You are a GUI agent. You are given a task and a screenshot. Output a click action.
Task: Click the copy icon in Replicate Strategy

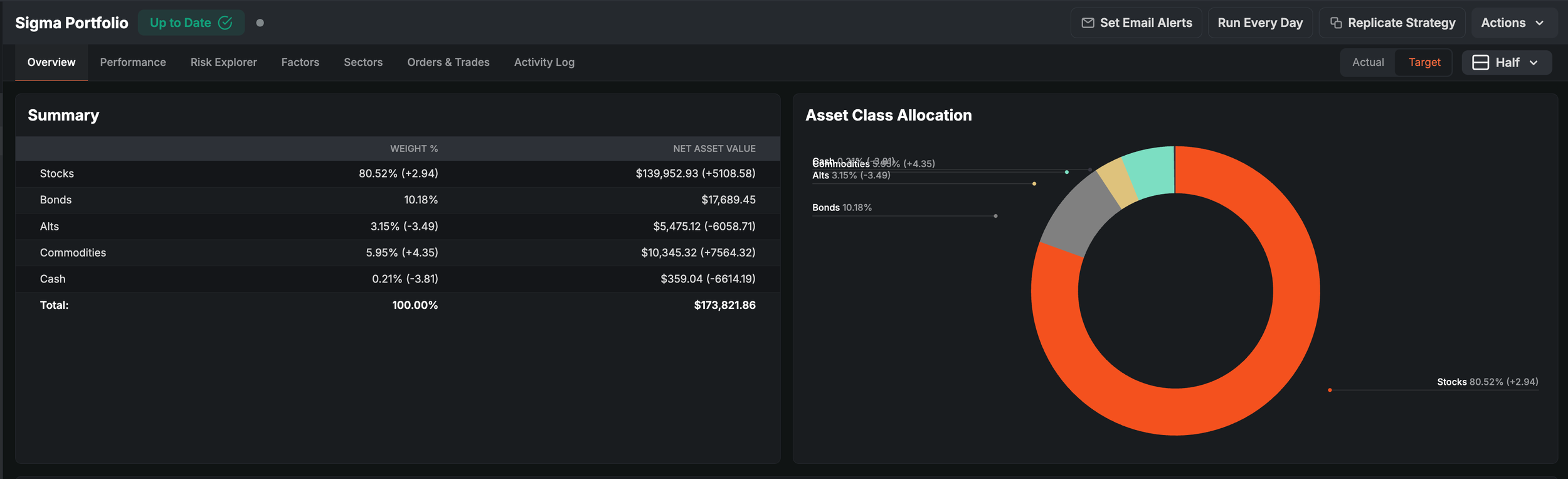(x=1336, y=23)
